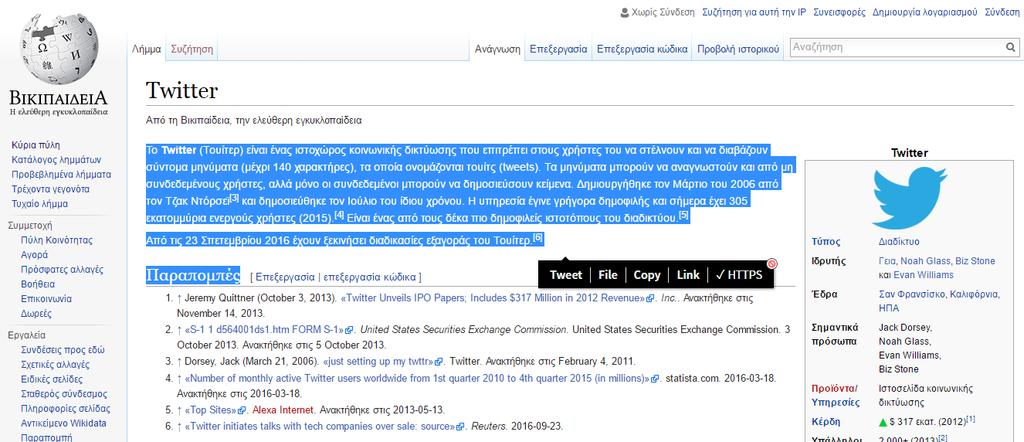The width and height of the screenshot is (1024, 442).
Task: Click Noah Glass founder link in infobox
Action: [924, 261]
